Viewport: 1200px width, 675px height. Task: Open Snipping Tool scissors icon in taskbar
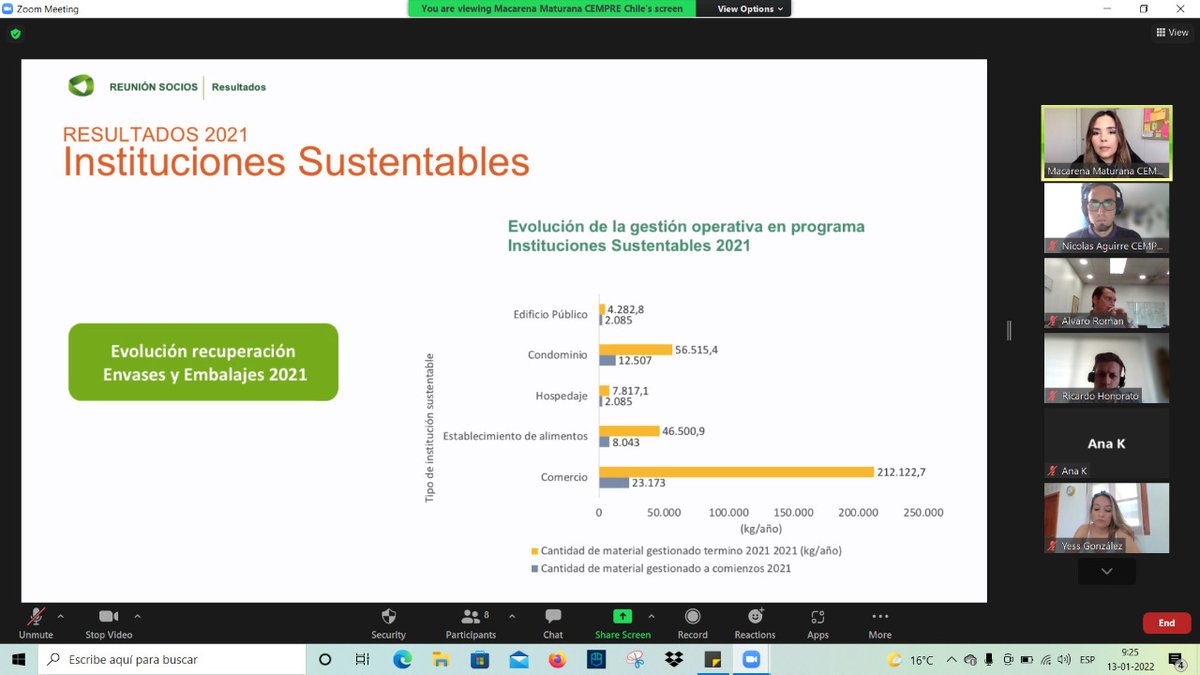point(635,659)
